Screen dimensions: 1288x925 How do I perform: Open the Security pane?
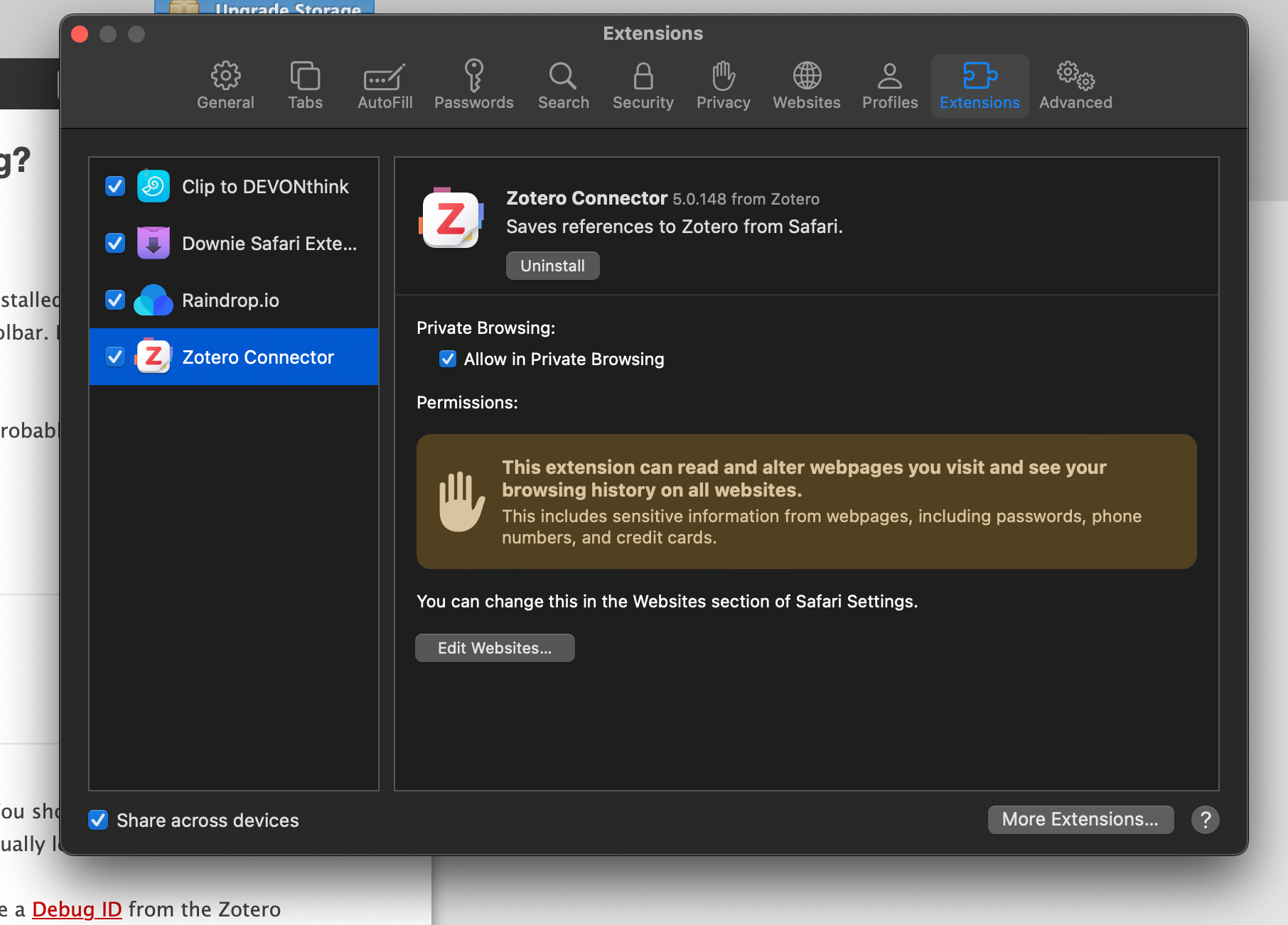click(x=643, y=86)
